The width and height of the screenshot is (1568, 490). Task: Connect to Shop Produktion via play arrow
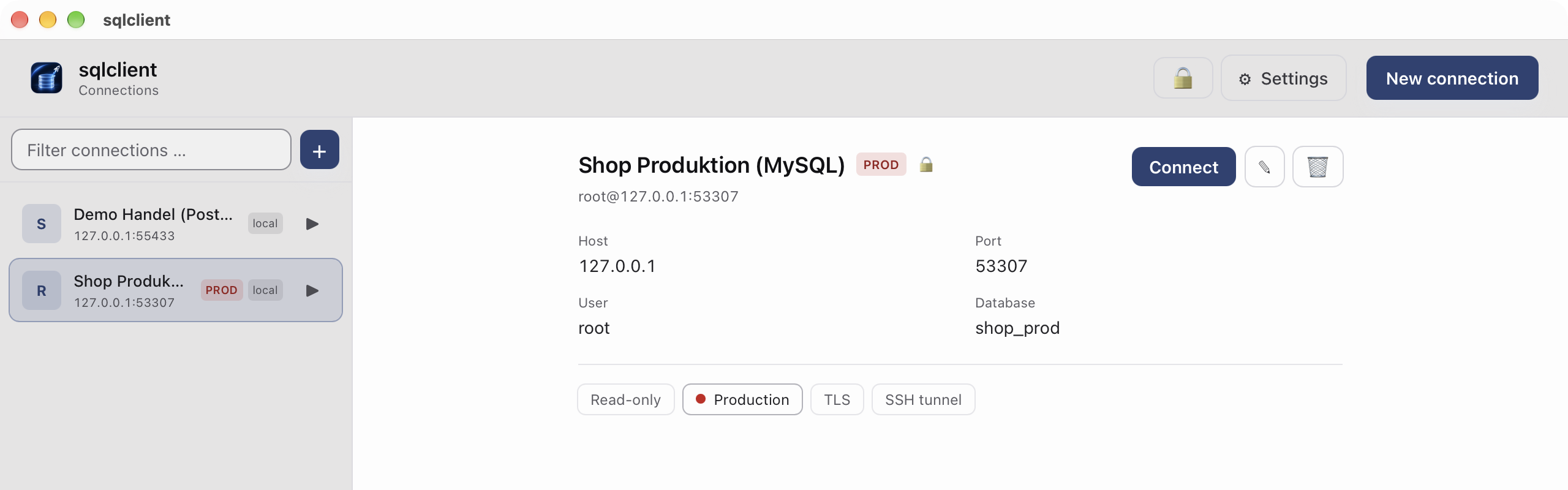[312, 290]
